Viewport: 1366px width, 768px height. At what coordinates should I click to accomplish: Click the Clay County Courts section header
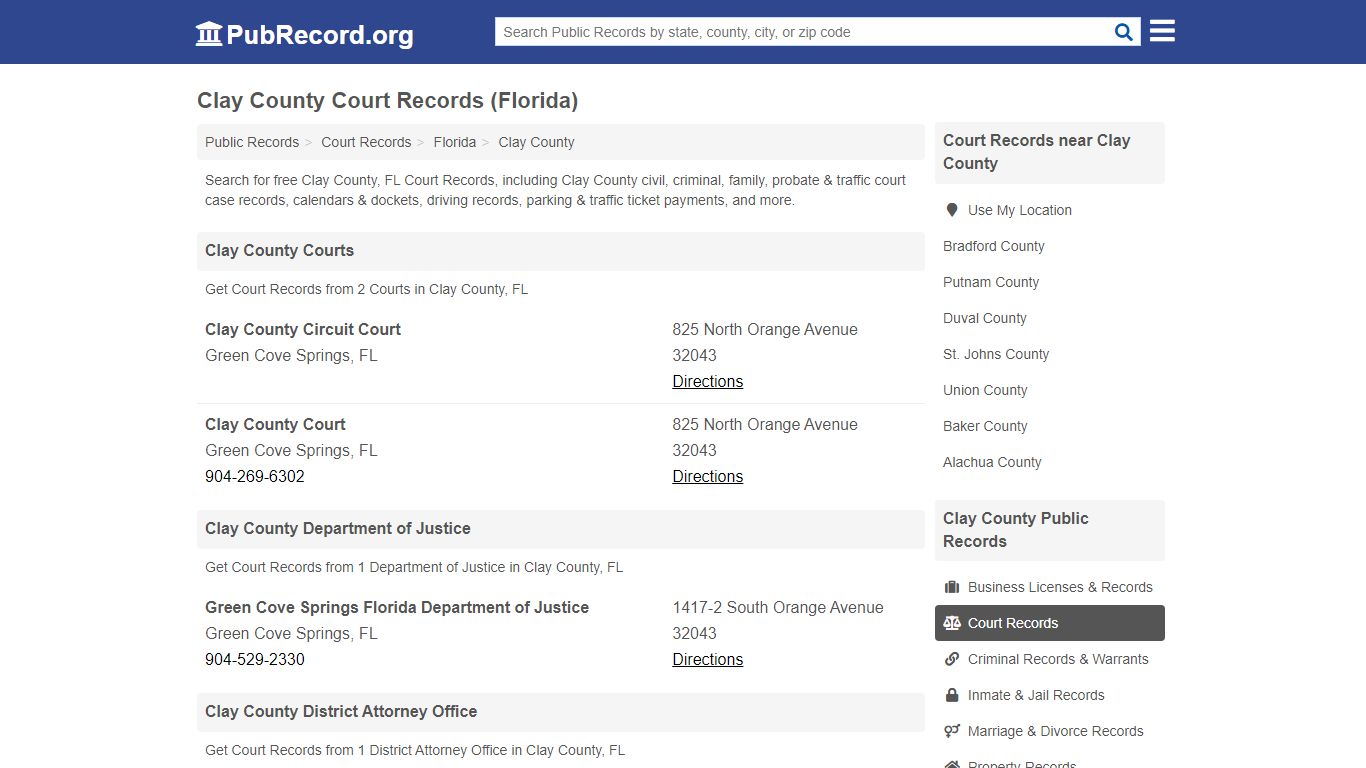(x=561, y=251)
